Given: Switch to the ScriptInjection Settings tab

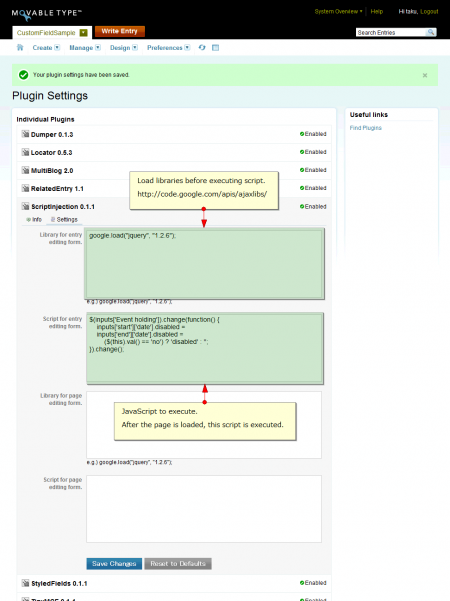Looking at the screenshot, I should (64, 220).
